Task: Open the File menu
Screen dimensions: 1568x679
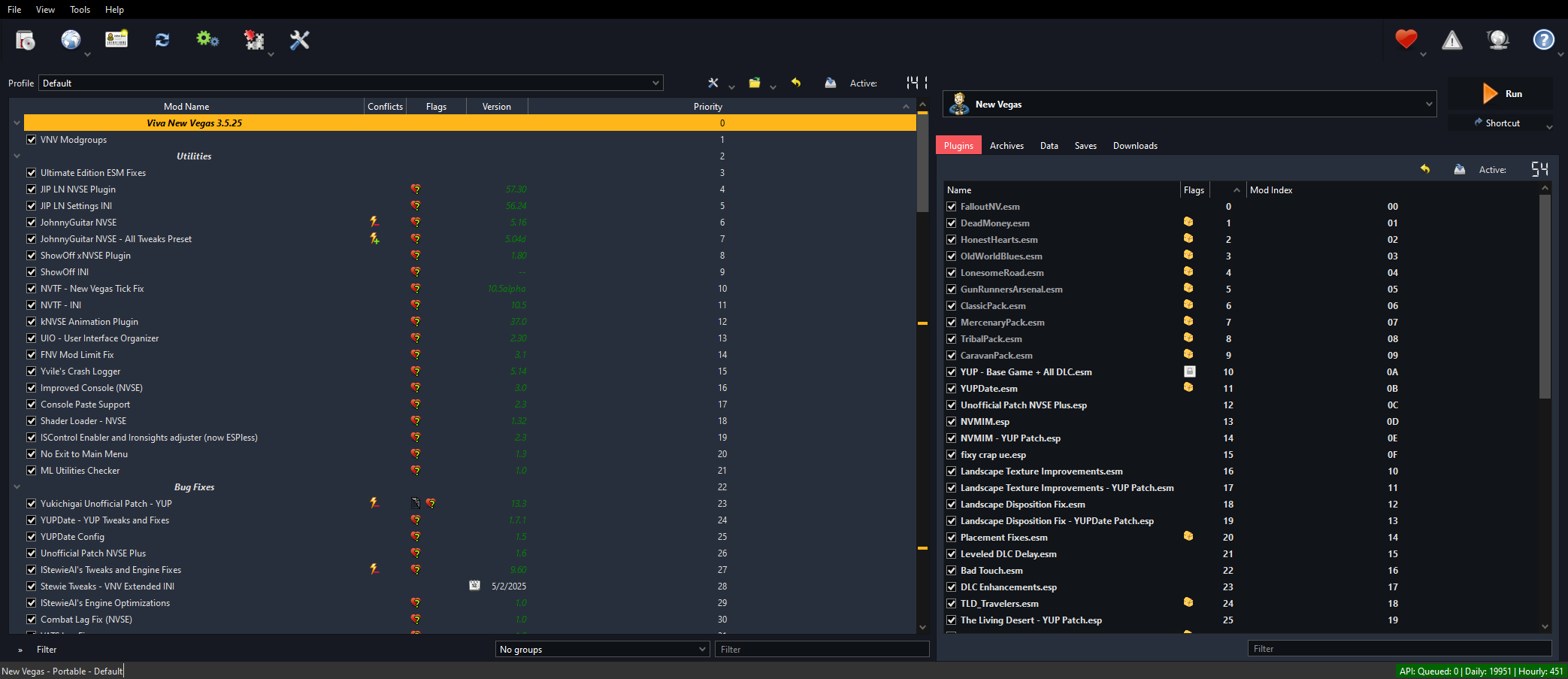Action: 14,10
